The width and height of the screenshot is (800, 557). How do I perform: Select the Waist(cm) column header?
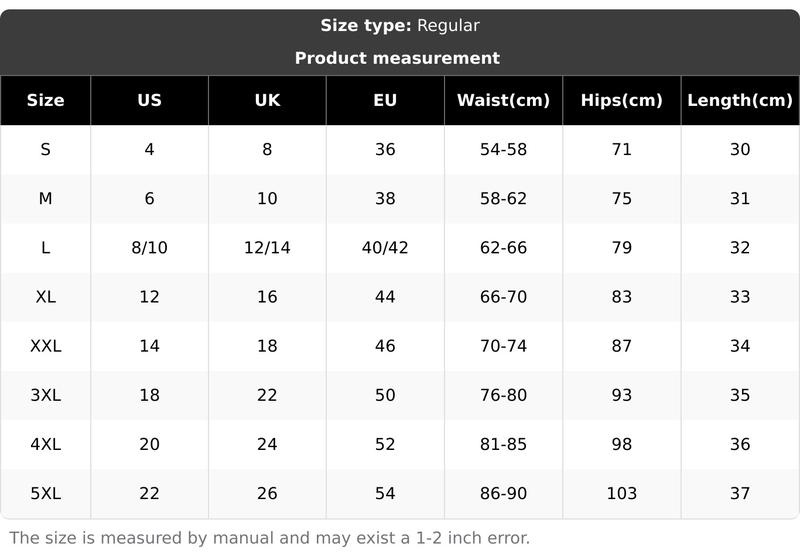tap(503, 100)
